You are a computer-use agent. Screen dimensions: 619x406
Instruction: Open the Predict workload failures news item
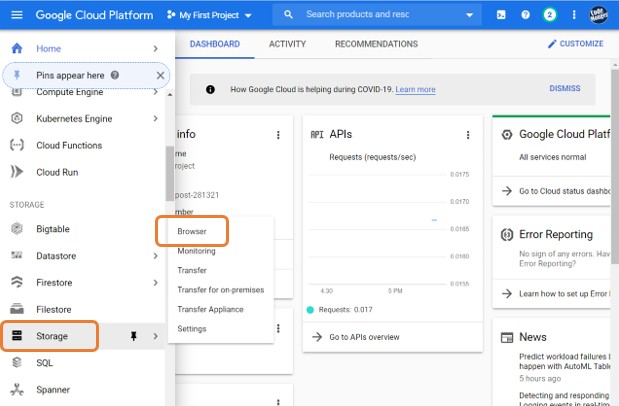coord(565,361)
